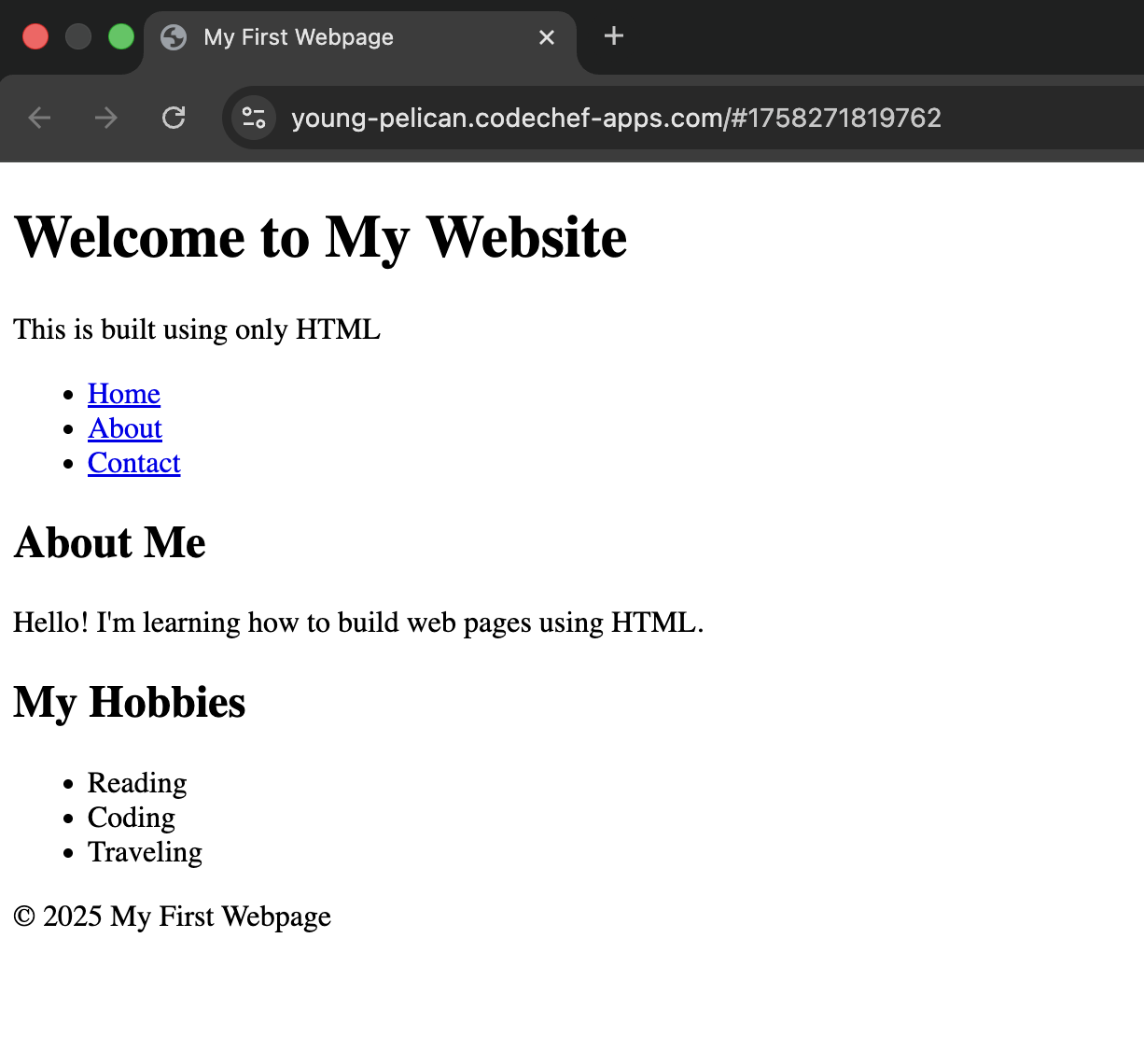
Task: Focus the address bar URL field
Action: coord(616,118)
